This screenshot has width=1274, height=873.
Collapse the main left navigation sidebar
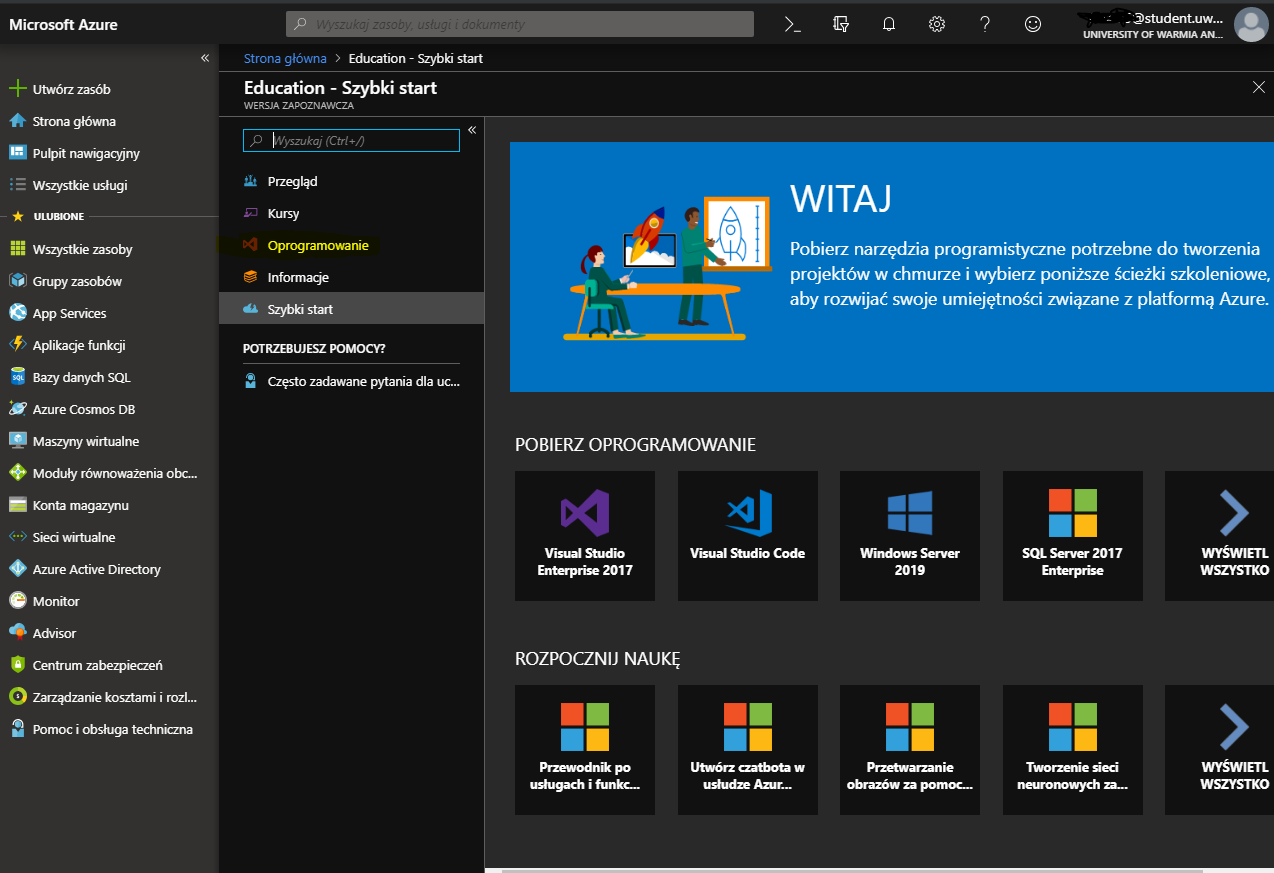205,58
